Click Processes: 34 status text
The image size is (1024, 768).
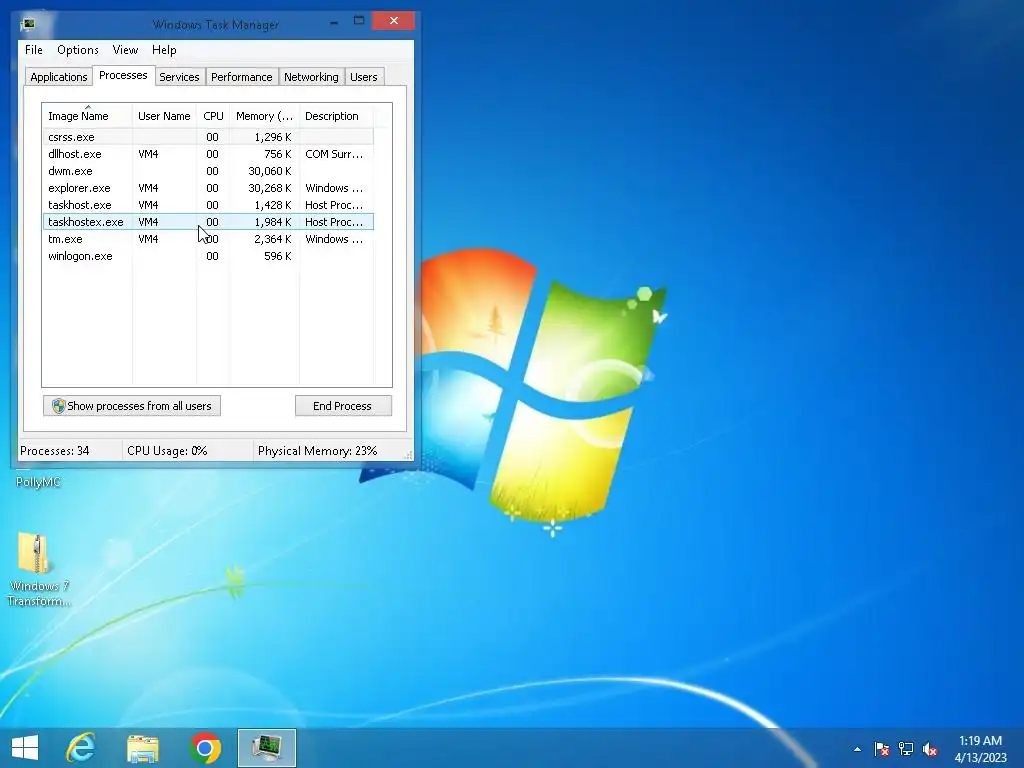pyautogui.click(x=55, y=451)
